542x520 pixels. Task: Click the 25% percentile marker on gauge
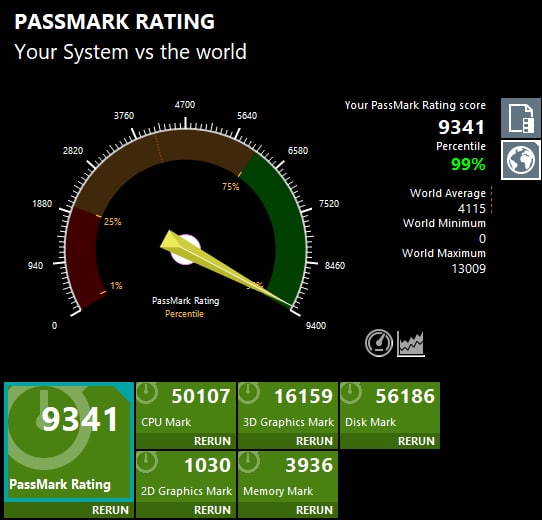[113, 222]
